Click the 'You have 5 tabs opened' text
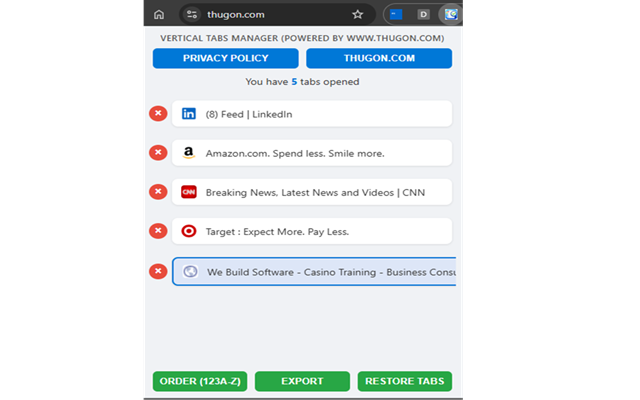640x400 pixels. click(x=302, y=82)
